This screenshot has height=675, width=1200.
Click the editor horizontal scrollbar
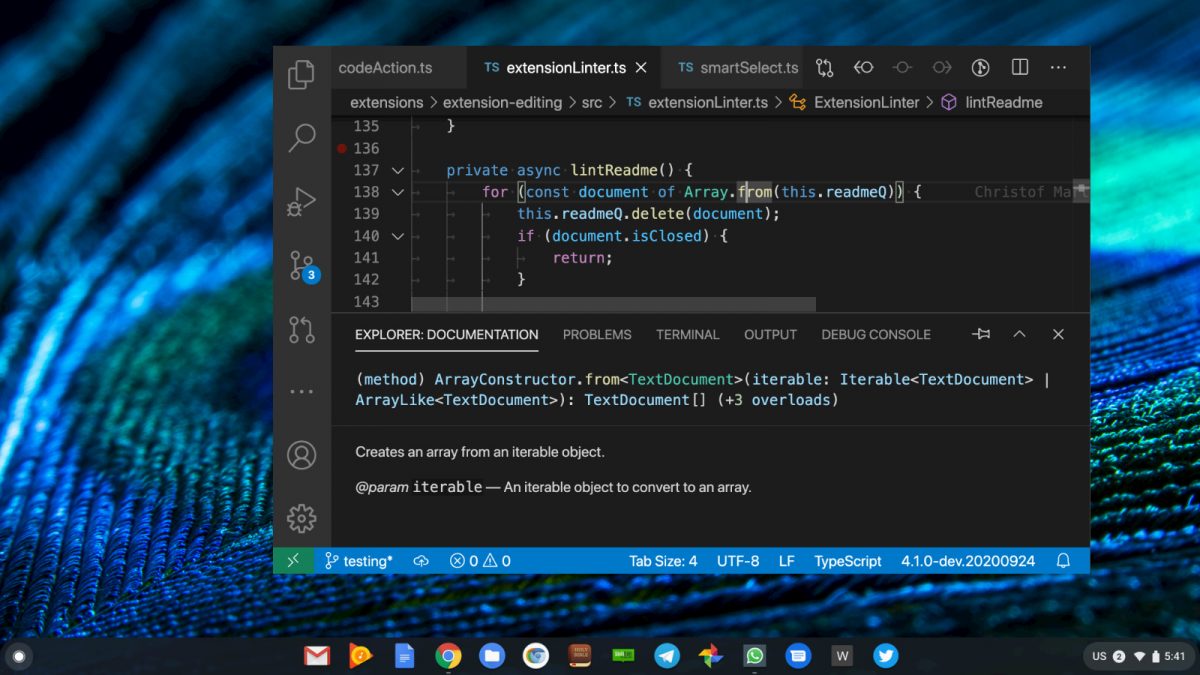[x=613, y=304]
